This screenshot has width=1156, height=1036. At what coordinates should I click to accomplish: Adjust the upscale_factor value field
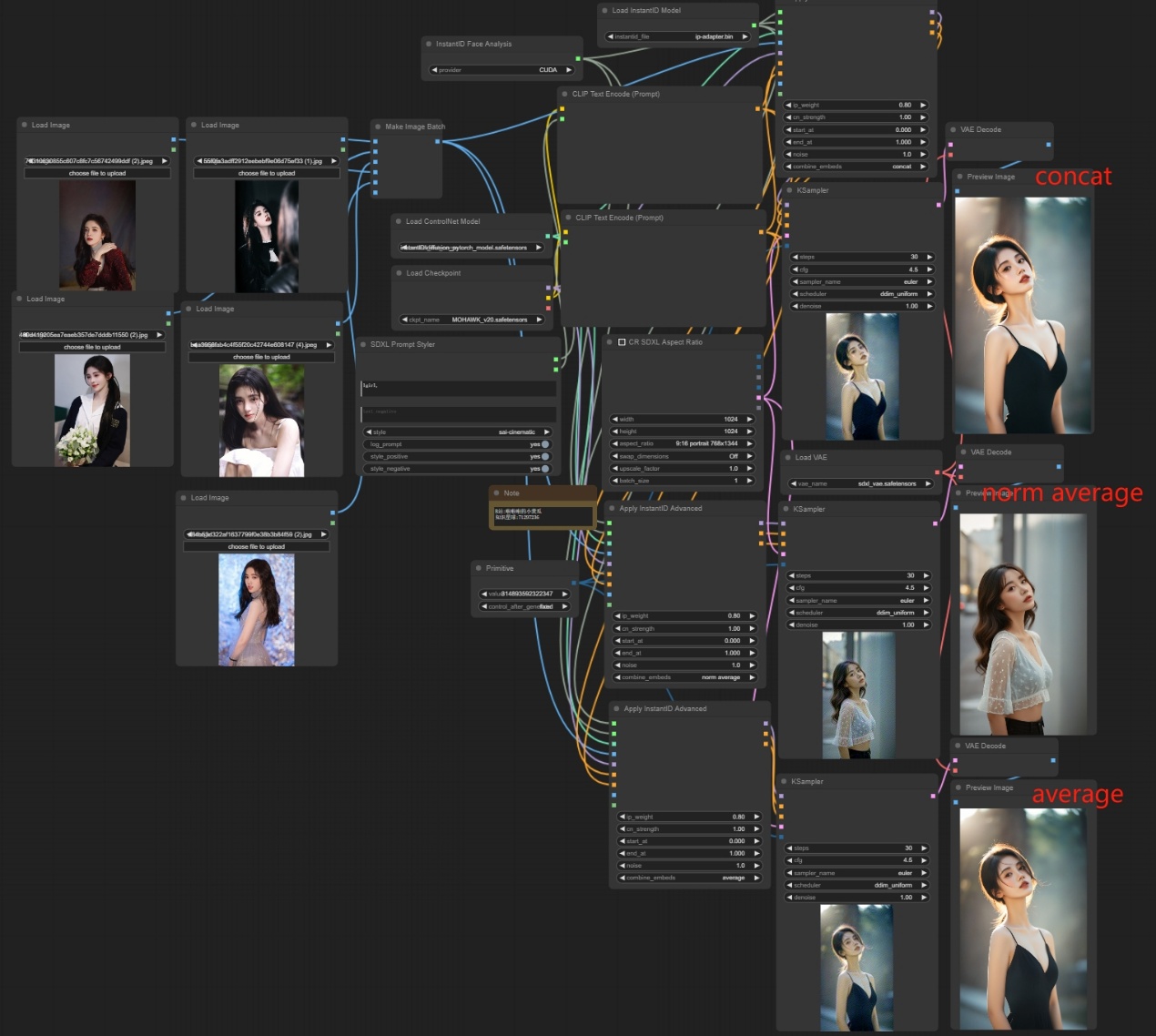(x=683, y=468)
